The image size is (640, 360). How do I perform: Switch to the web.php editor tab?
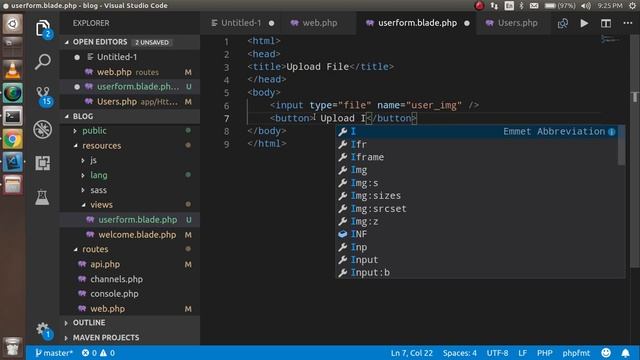click(319, 23)
